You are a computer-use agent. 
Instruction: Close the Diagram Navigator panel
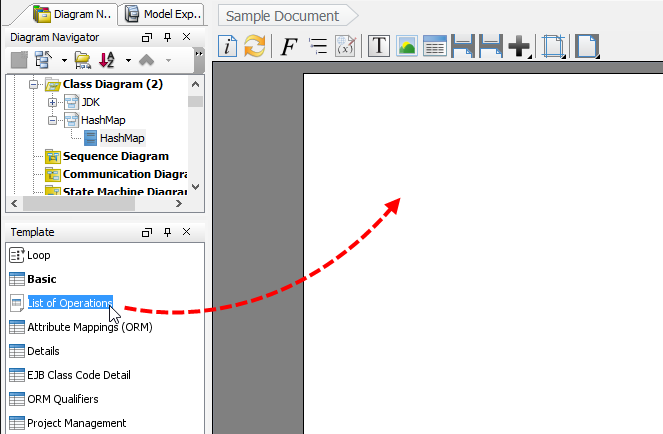[x=186, y=37]
